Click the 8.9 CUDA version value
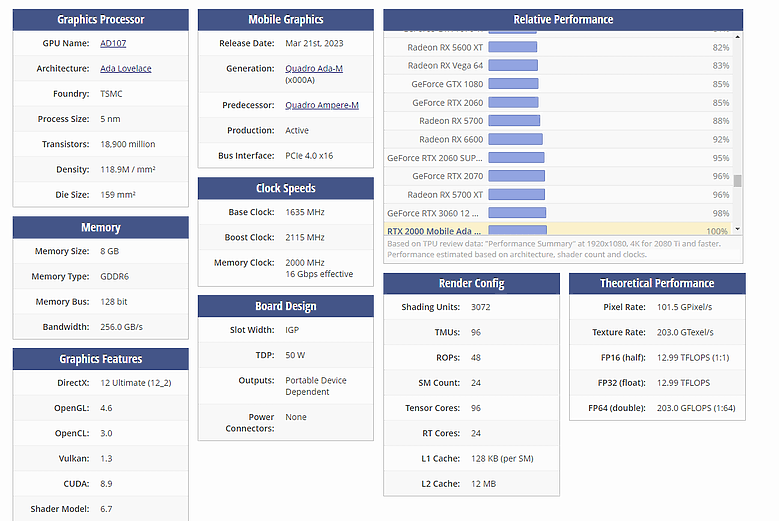780x521 pixels. [x=106, y=484]
